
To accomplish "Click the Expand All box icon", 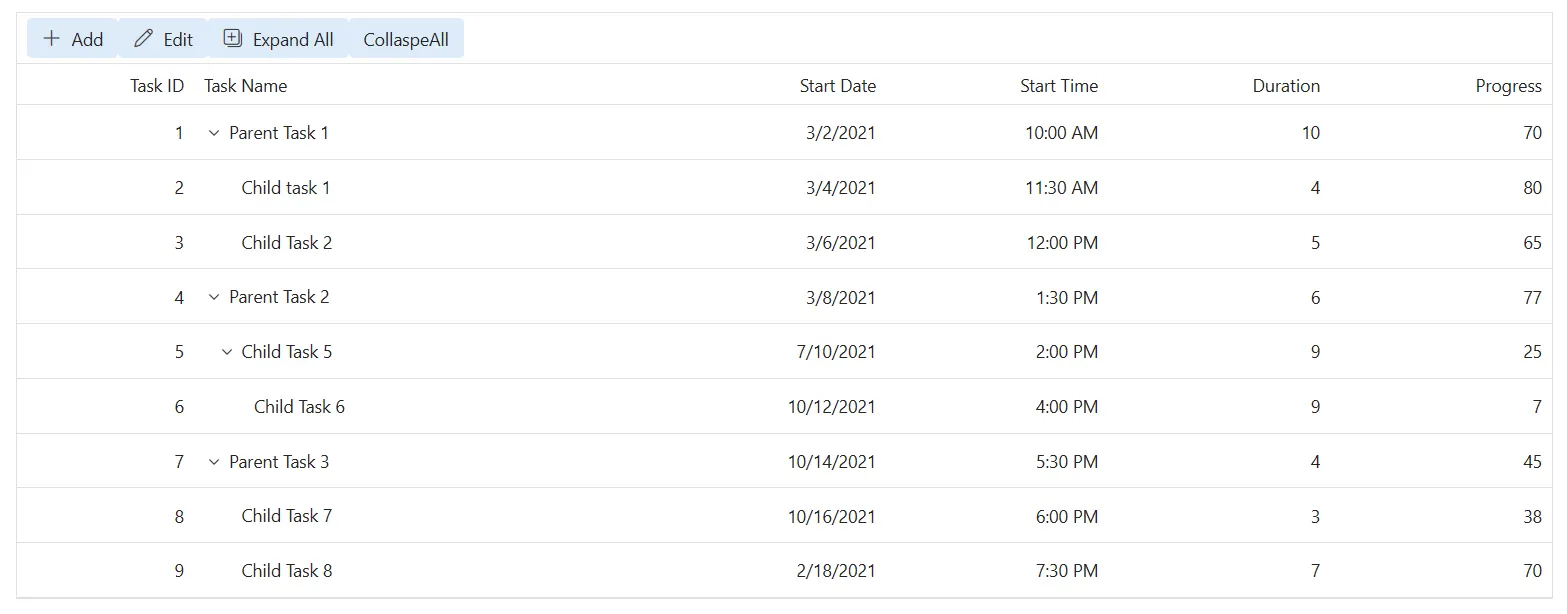I will [232, 39].
